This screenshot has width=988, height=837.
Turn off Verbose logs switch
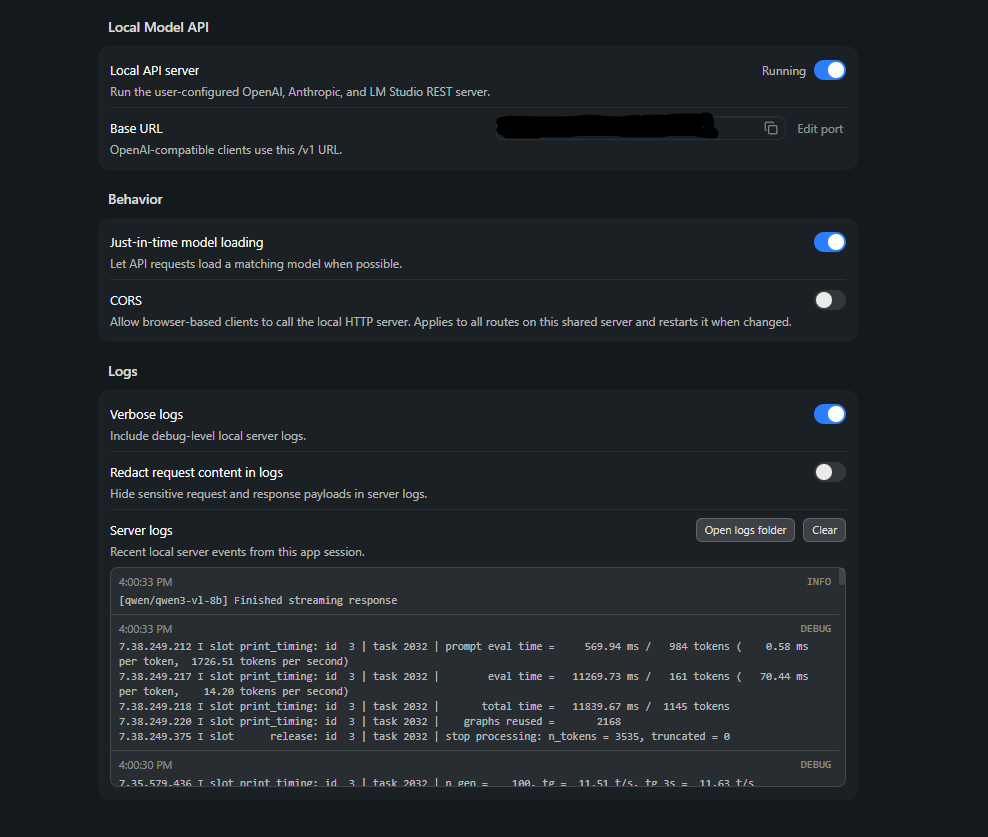click(x=829, y=414)
